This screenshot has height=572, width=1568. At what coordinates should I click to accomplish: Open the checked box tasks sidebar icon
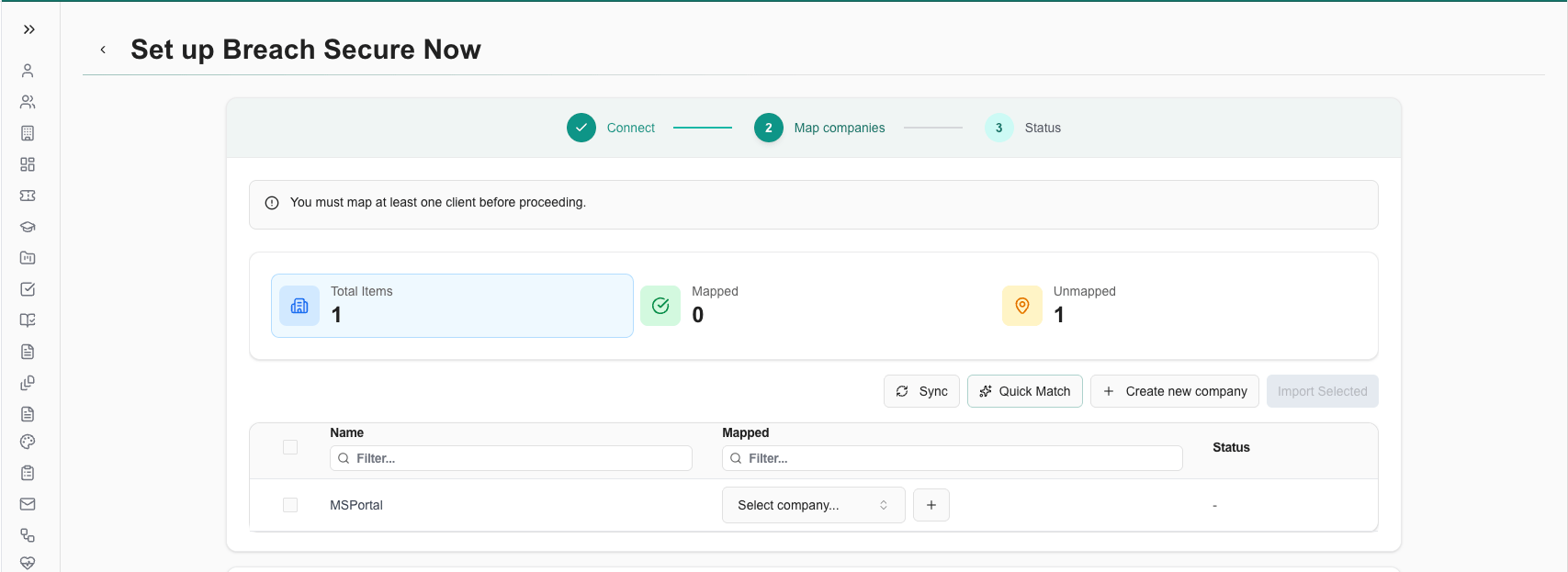point(28,289)
